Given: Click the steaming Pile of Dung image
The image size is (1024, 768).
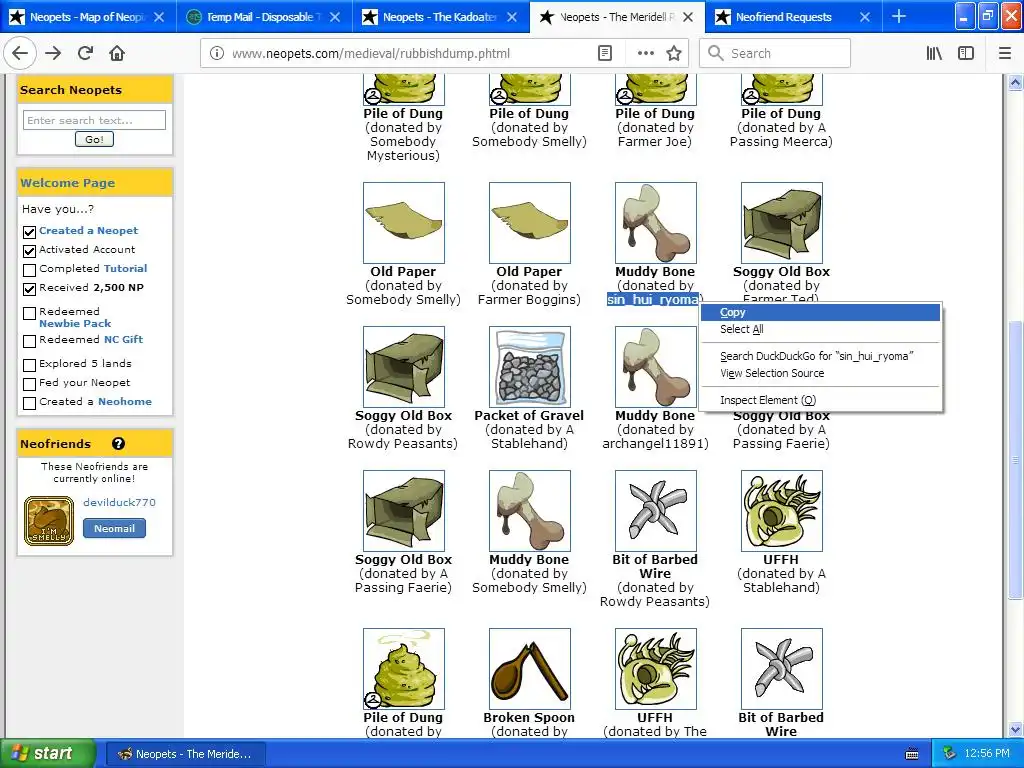Looking at the screenshot, I should 404,669.
